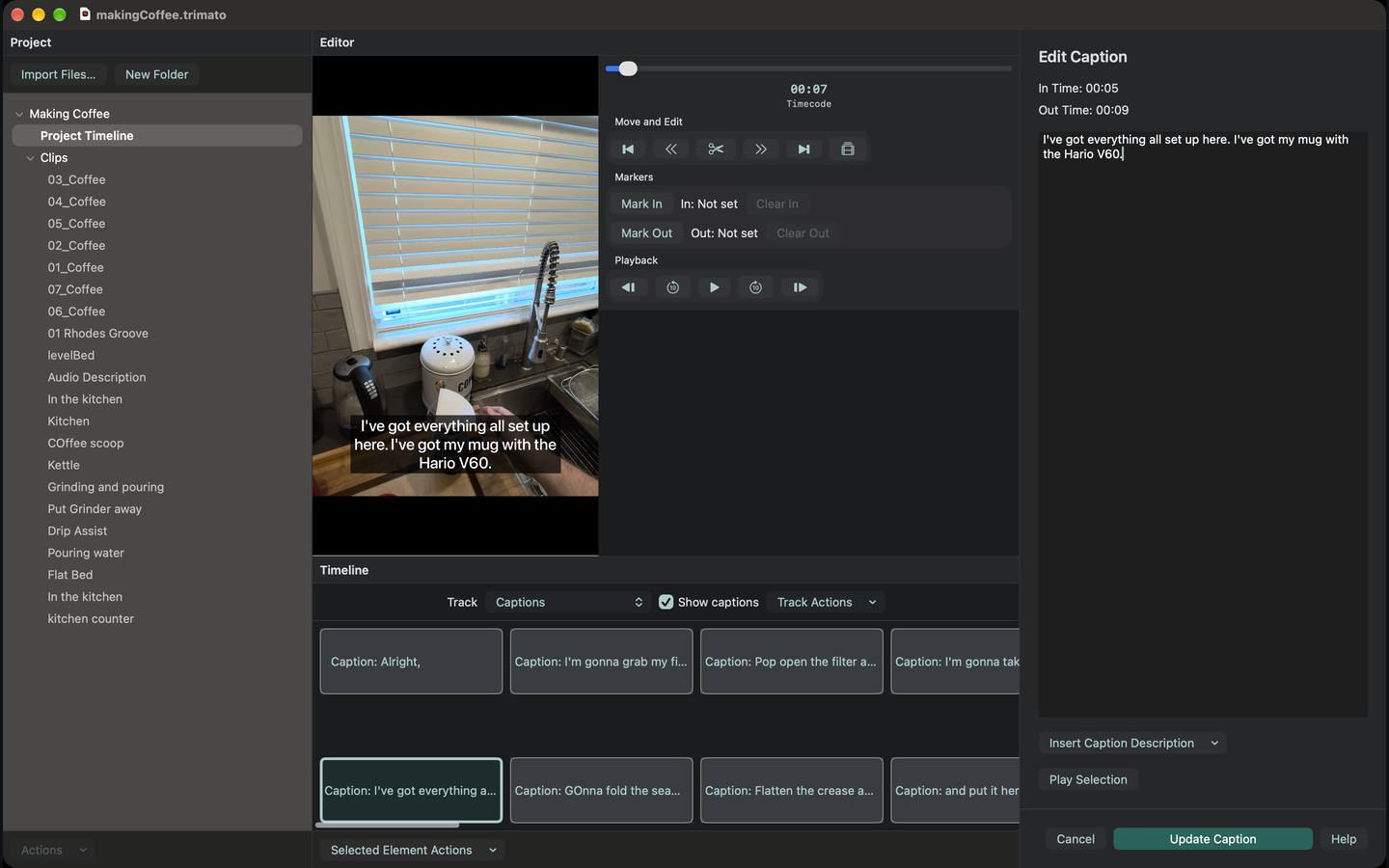Click the film strip stack icon
Screen dimensions: 1389x868
click(x=848, y=149)
